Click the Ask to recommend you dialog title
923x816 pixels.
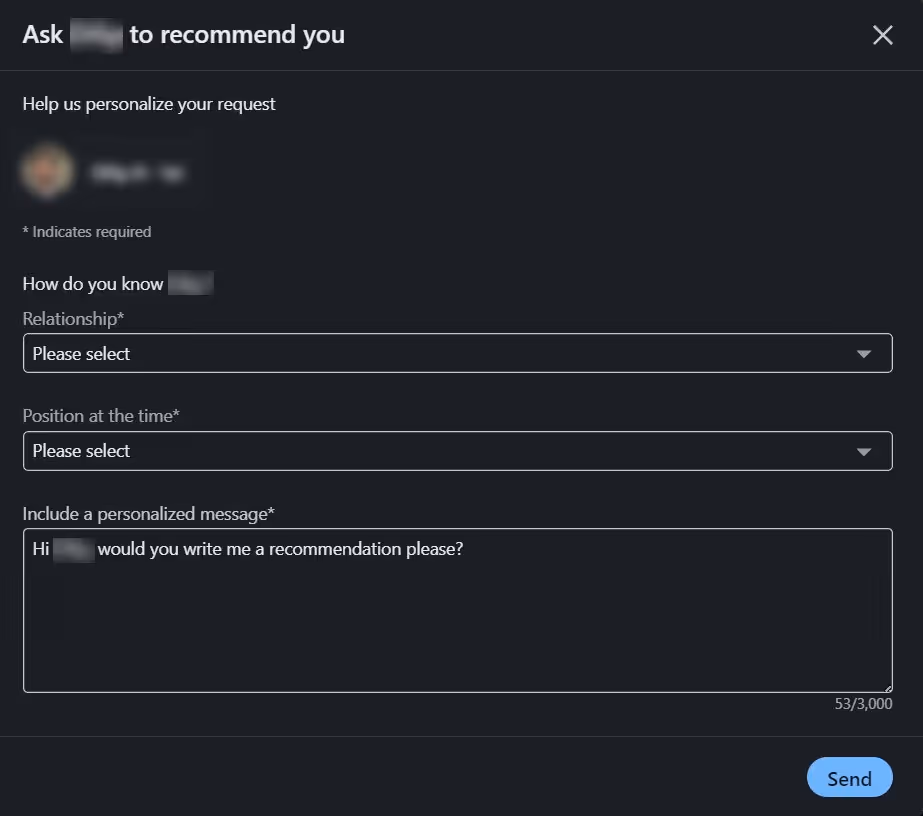click(x=183, y=34)
